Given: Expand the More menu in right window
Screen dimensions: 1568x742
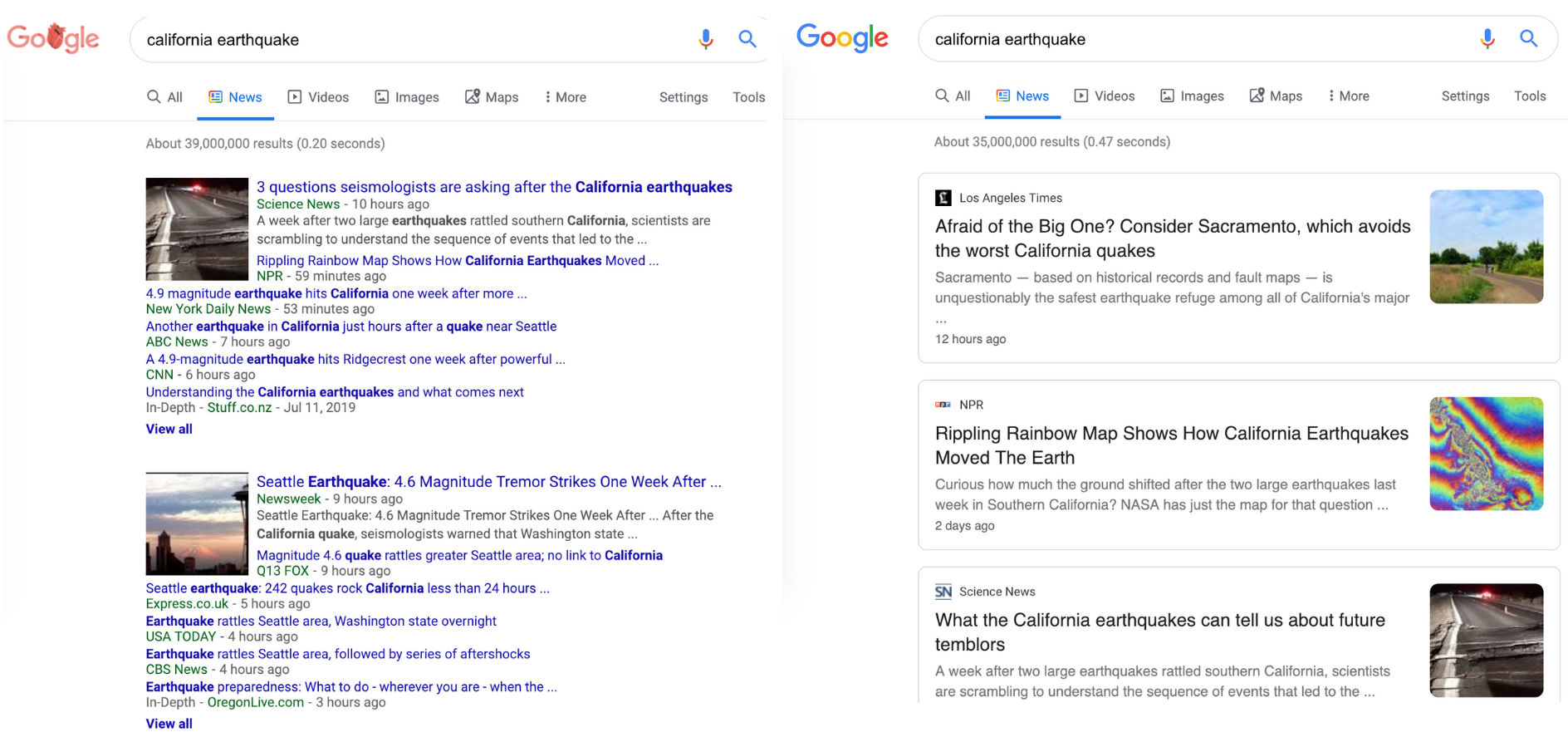Looking at the screenshot, I should pyautogui.click(x=1349, y=96).
